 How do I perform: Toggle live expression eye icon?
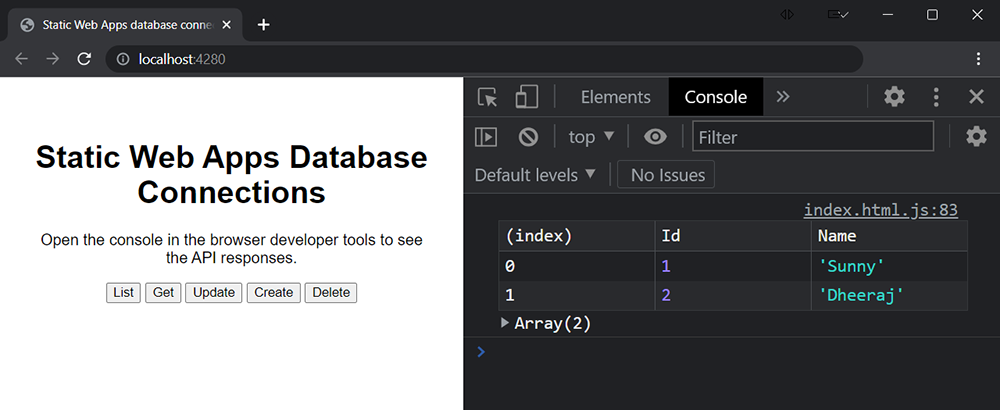coord(655,137)
